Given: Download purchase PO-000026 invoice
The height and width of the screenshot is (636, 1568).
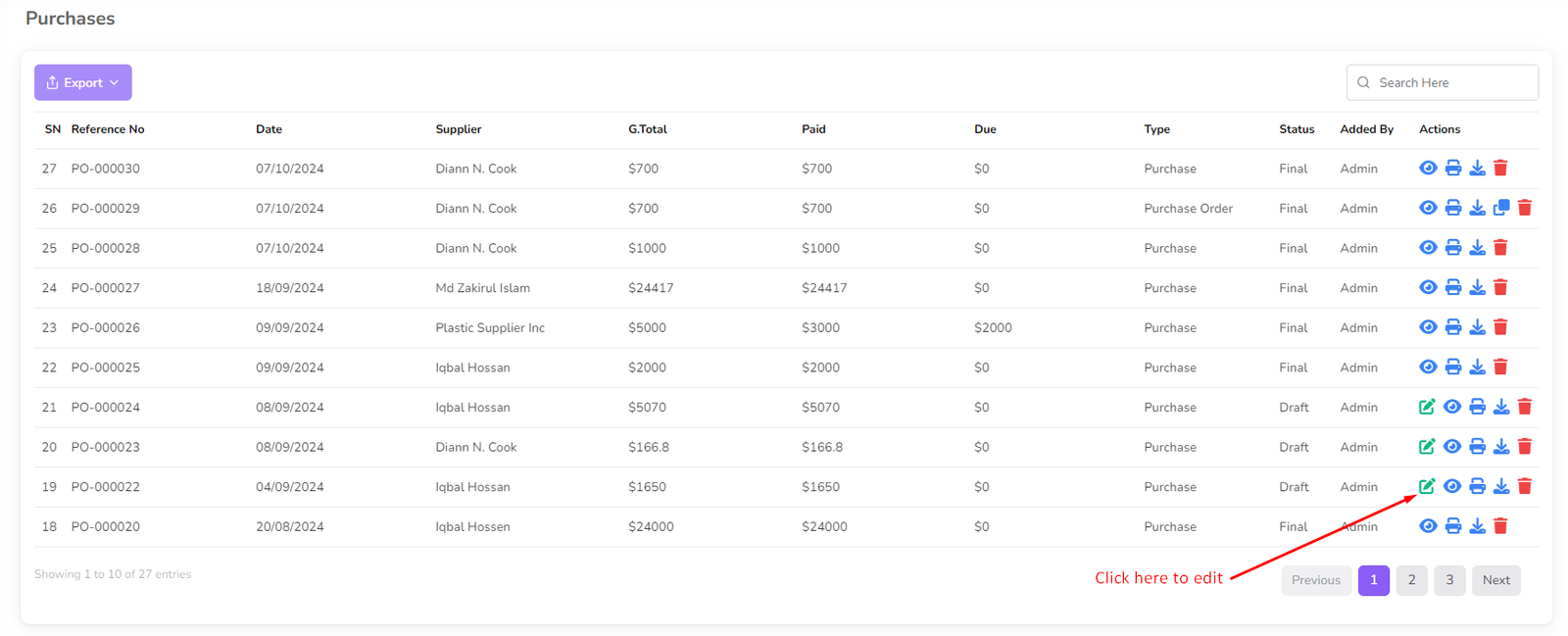Looking at the screenshot, I should [1477, 327].
